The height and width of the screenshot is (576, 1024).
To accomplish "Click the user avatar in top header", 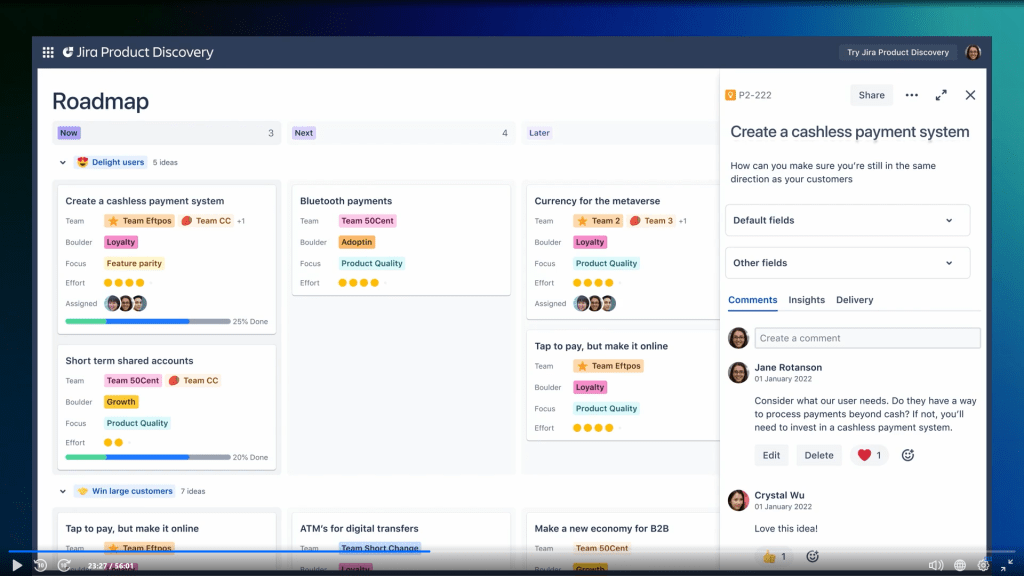I will [973, 52].
